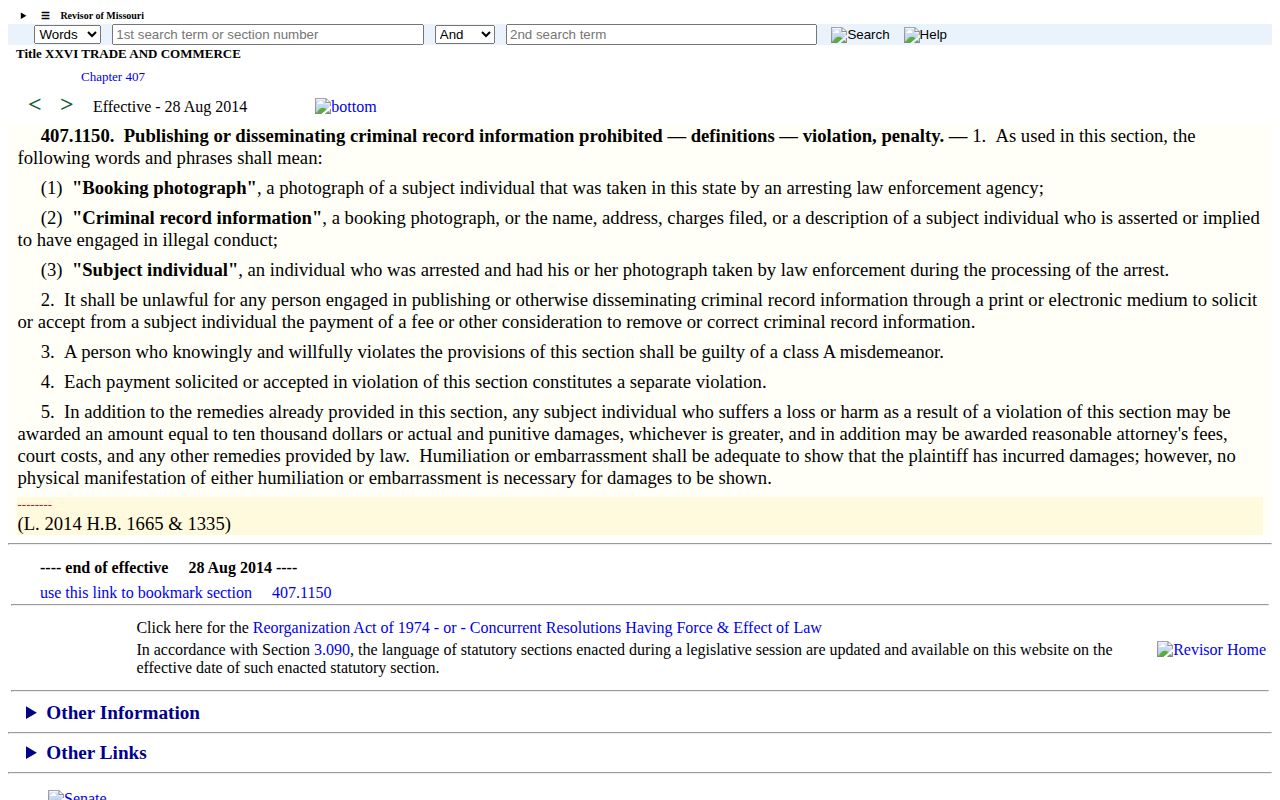This screenshot has width=1280, height=800.
Task: Click the '"Criminal record information"' definition term
Action: (x=197, y=218)
